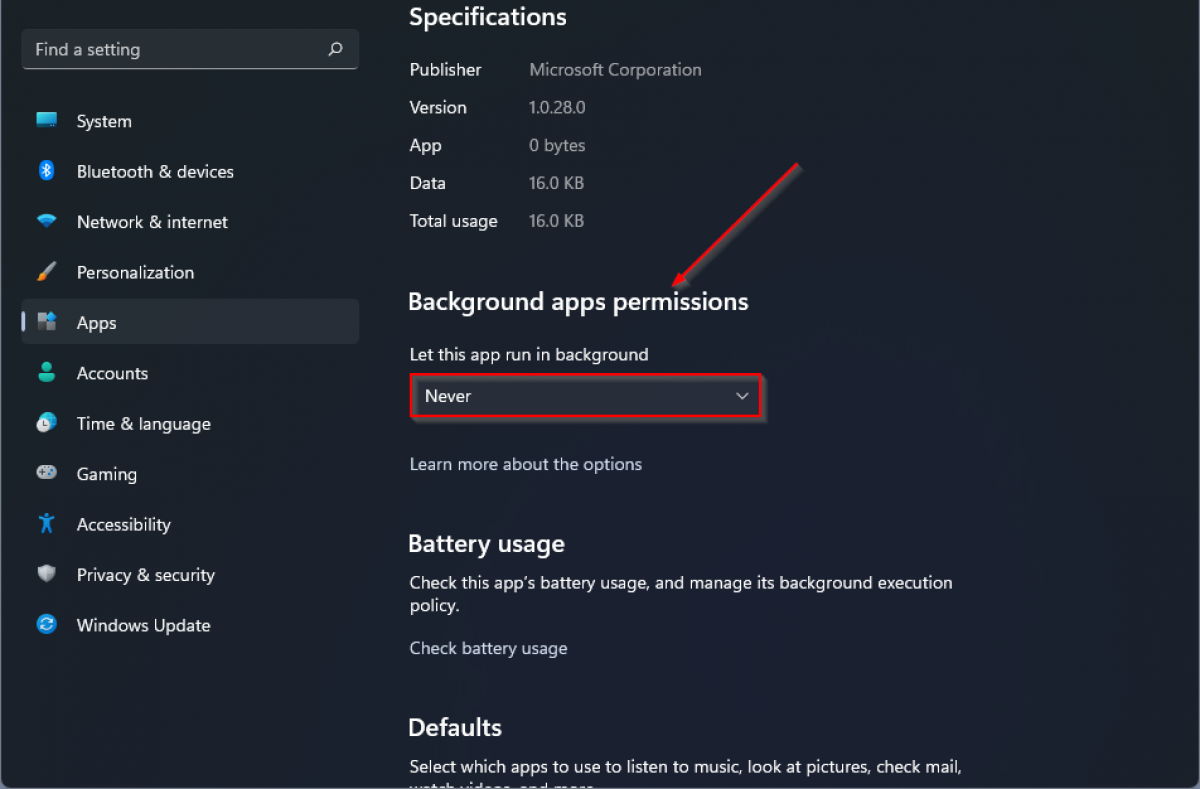Viewport: 1200px width, 789px height.
Task: Go to Privacy & security settings
Action: [x=146, y=575]
